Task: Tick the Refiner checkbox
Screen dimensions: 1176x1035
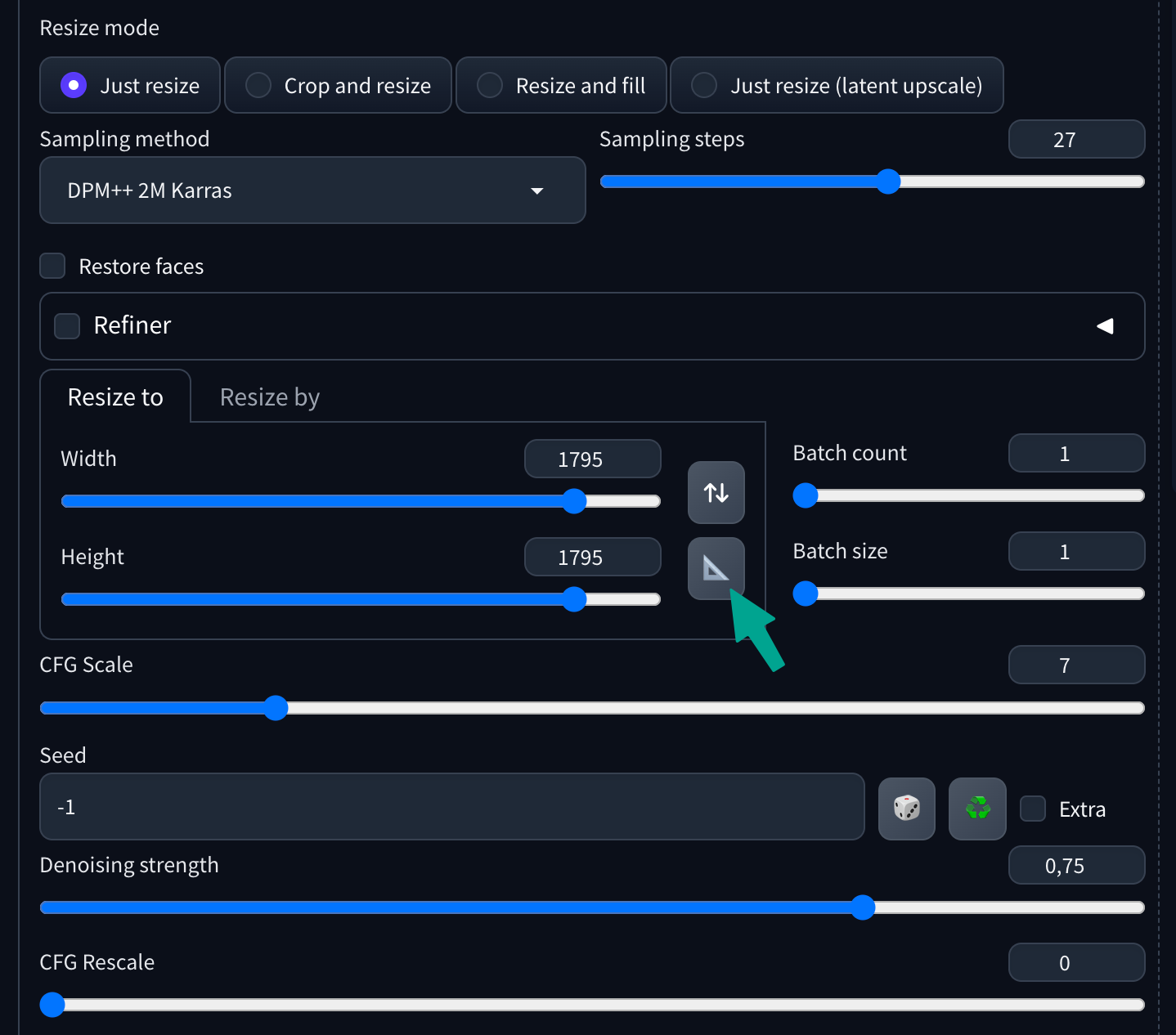Action: [67, 325]
